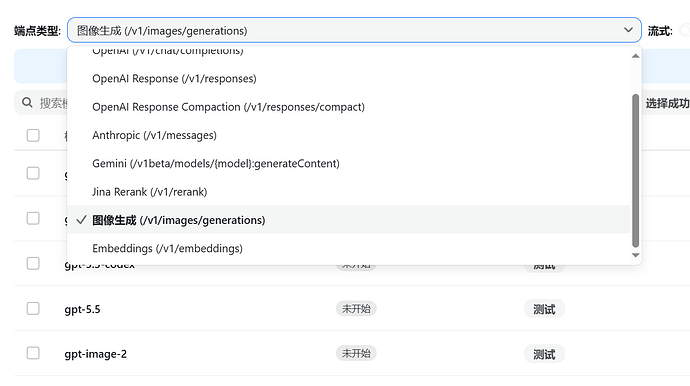This screenshot has height=386, width=690.
Task: Check the checkbox in the second model row below the header
Action: coord(33,218)
